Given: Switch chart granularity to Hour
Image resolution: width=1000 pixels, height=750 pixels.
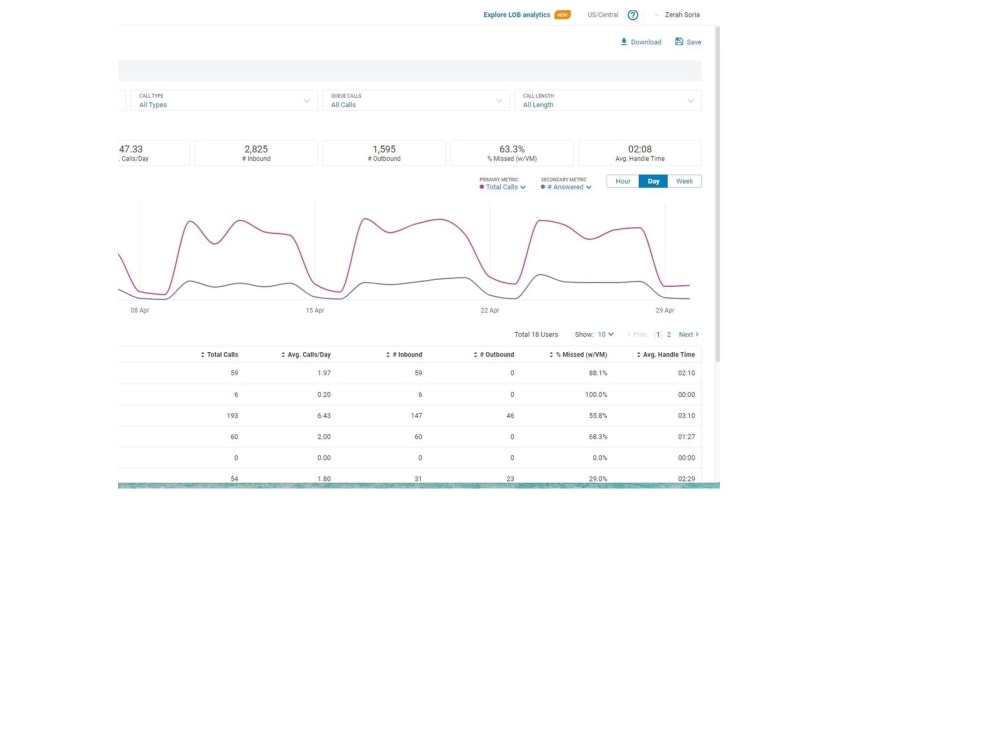Looking at the screenshot, I should pyautogui.click(x=622, y=181).
